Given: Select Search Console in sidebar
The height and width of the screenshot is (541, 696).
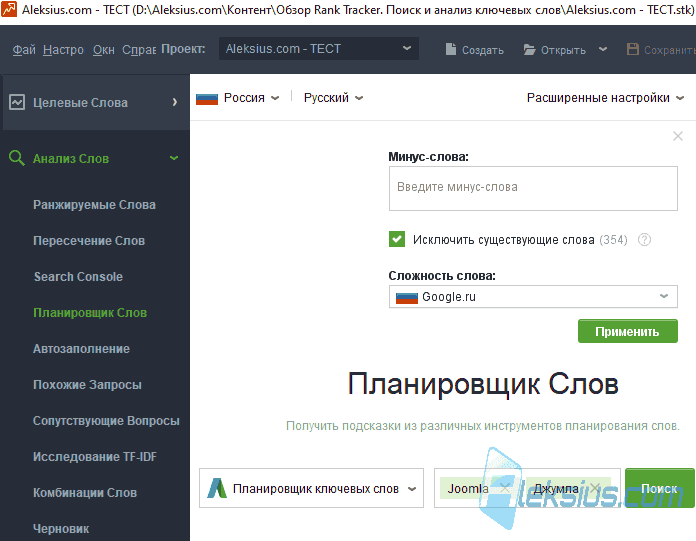Looking at the screenshot, I should click(78, 276).
